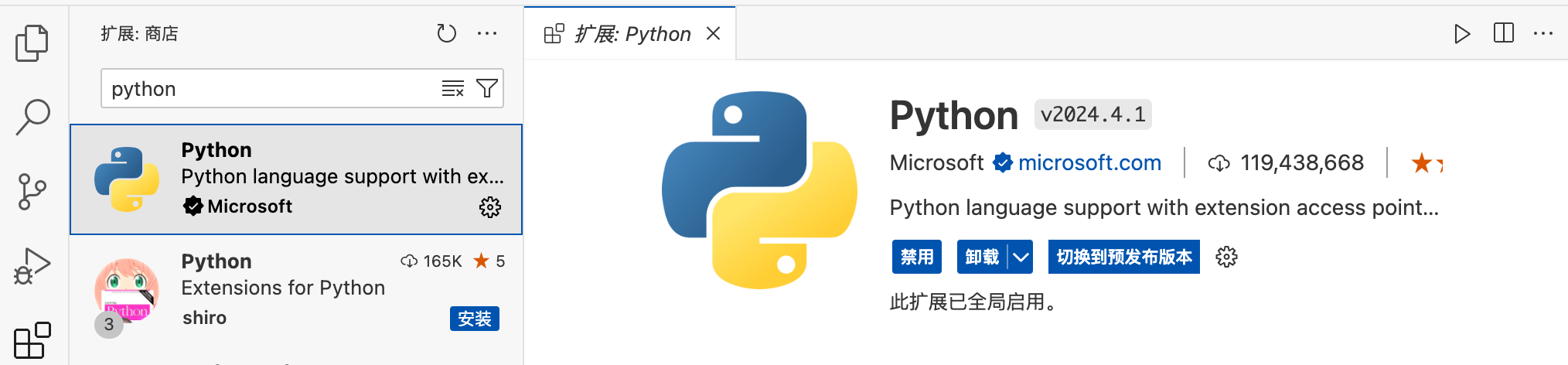Split the editor to the right

click(1503, 33)
